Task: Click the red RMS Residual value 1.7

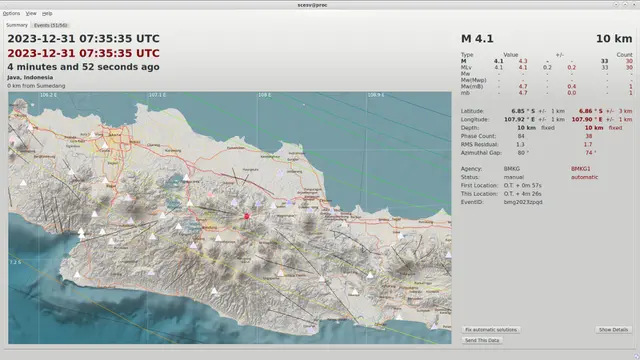Action: pyautogui.click(x=588, y=144)
